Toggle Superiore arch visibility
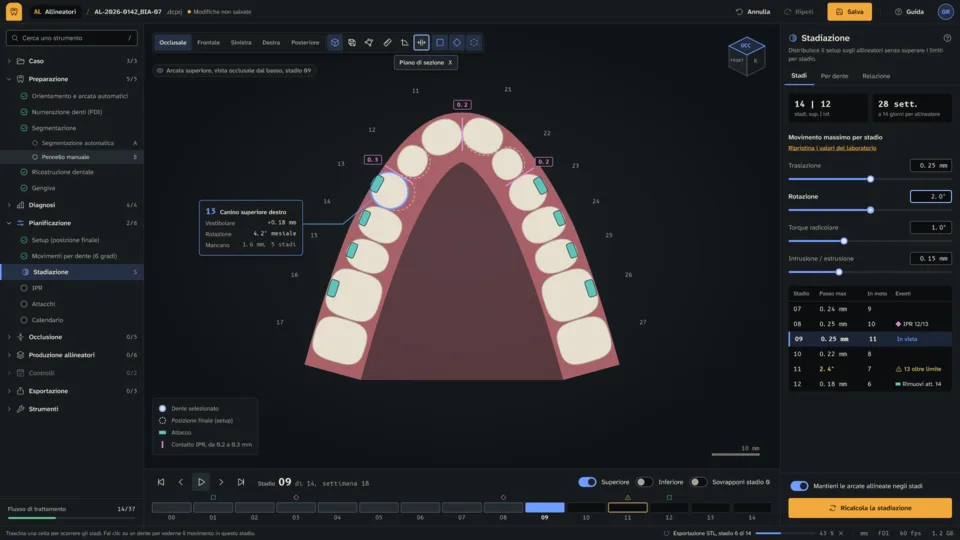 pyautogui.click(x=587, y=482)
